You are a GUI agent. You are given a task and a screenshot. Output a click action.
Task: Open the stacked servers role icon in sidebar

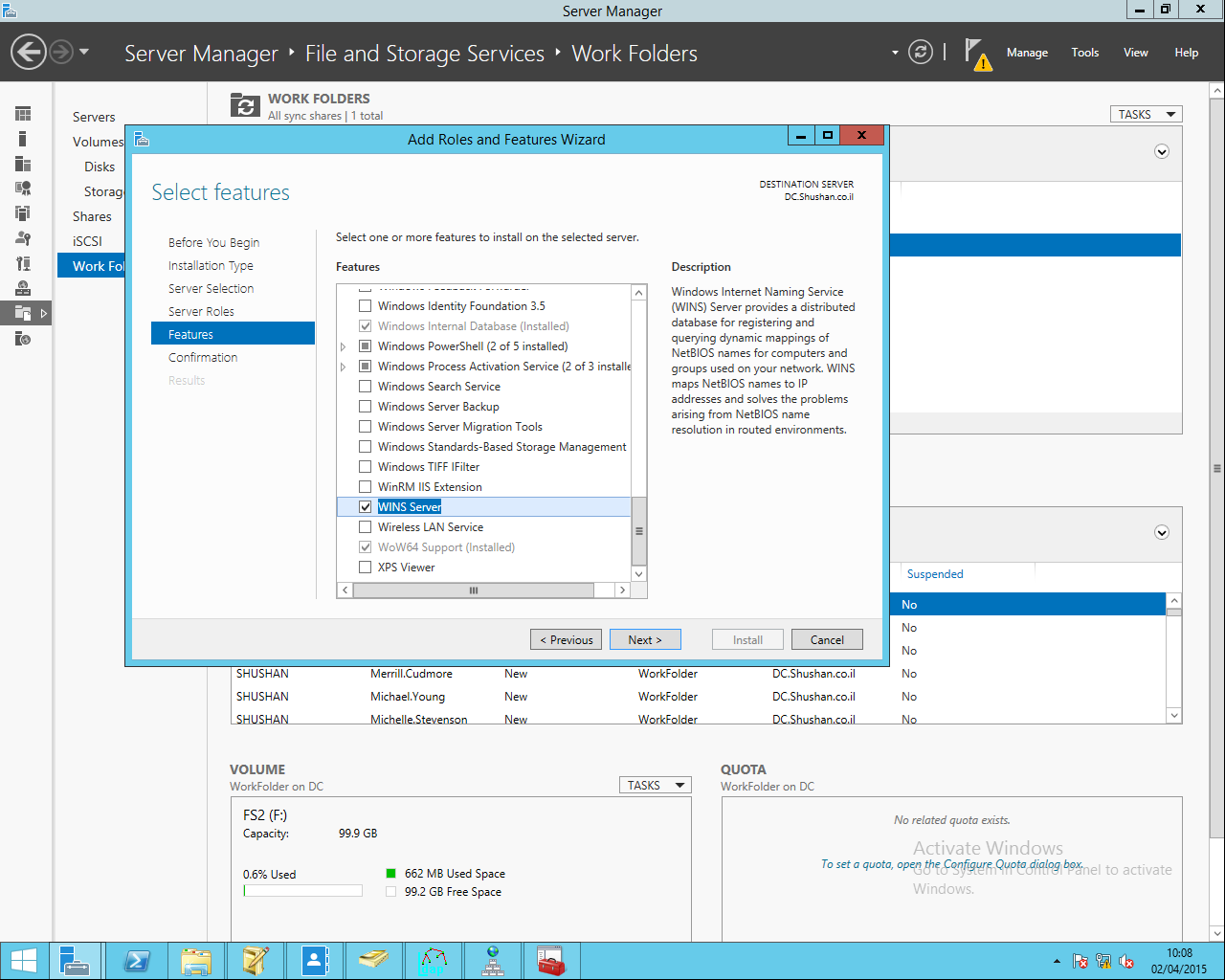(23, 213)
